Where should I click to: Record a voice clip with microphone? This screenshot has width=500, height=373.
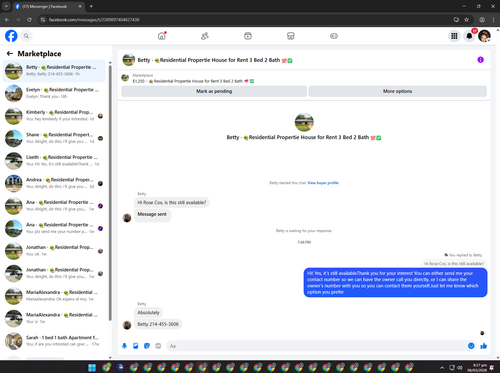pyautogui.click(x=124, y=346)
